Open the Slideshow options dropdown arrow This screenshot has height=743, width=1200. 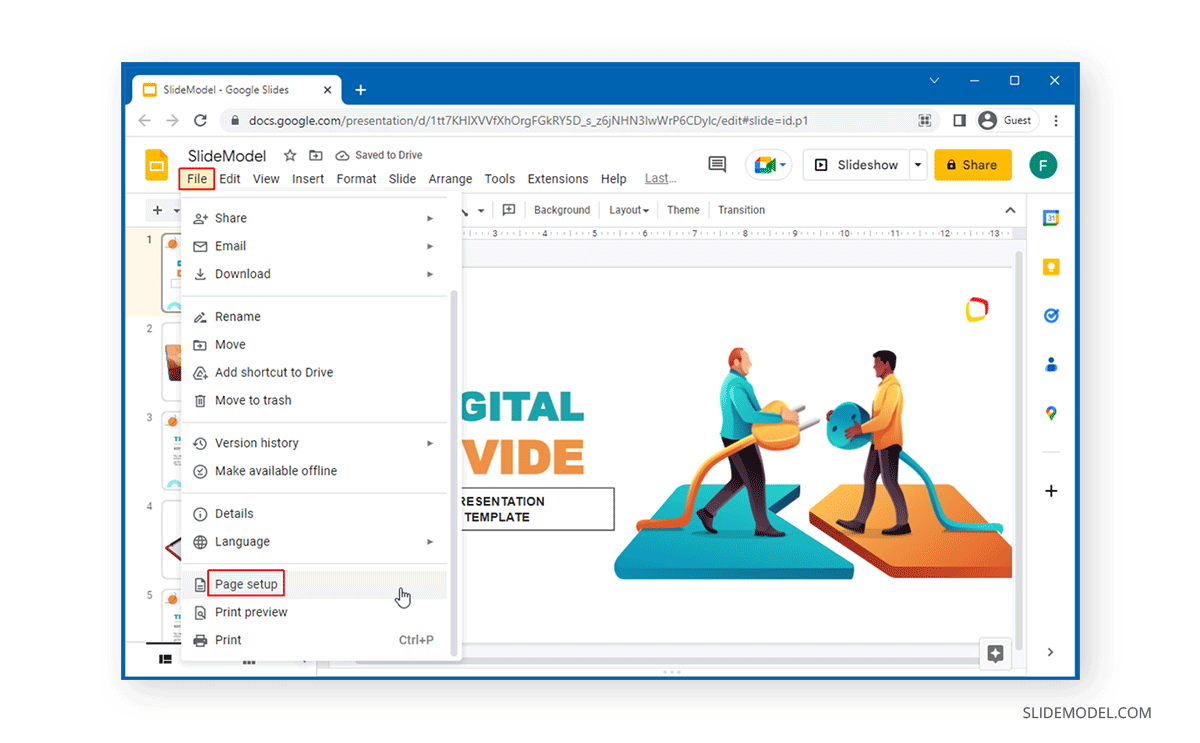coord(916,164)
